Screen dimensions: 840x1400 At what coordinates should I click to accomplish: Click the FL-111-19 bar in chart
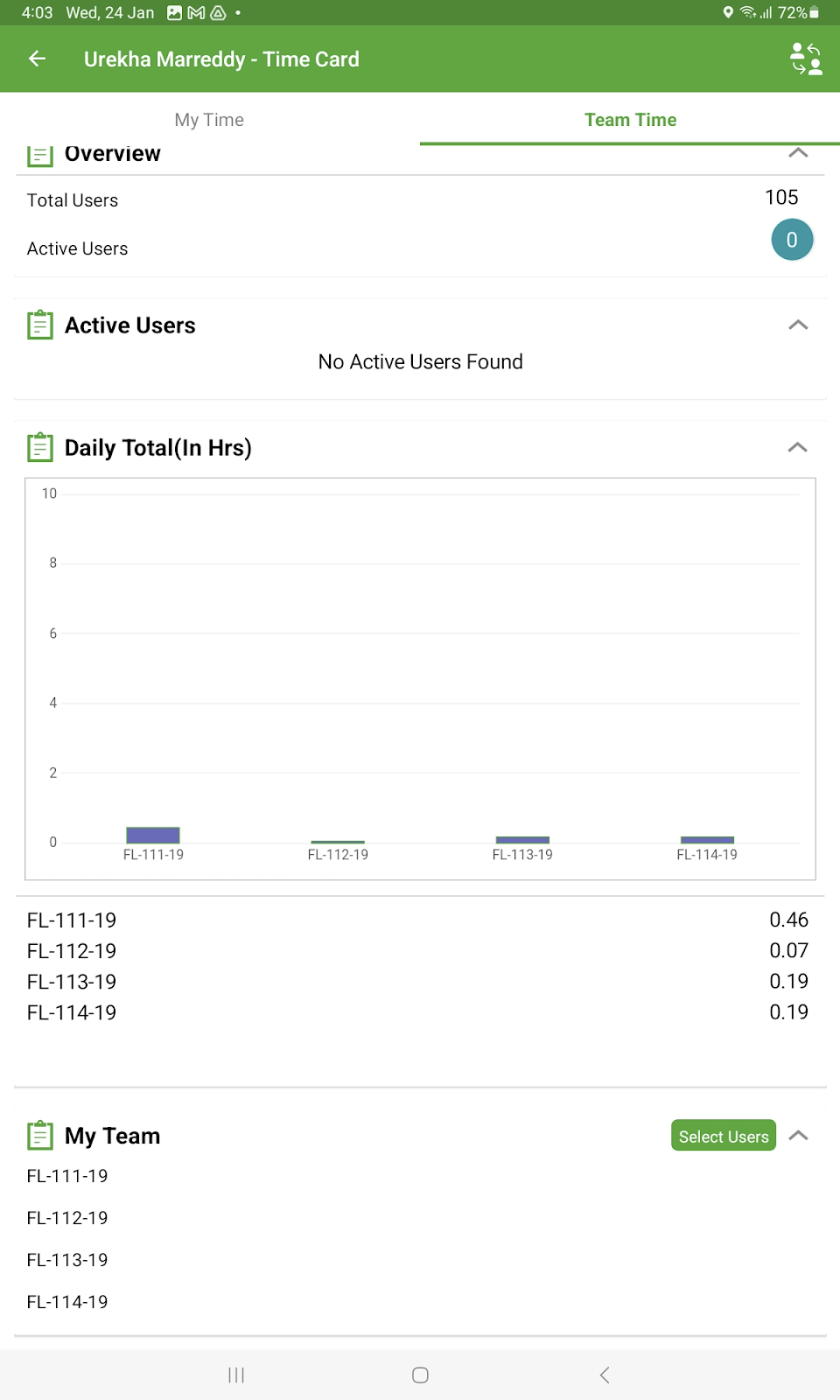(x=153, y=835)
